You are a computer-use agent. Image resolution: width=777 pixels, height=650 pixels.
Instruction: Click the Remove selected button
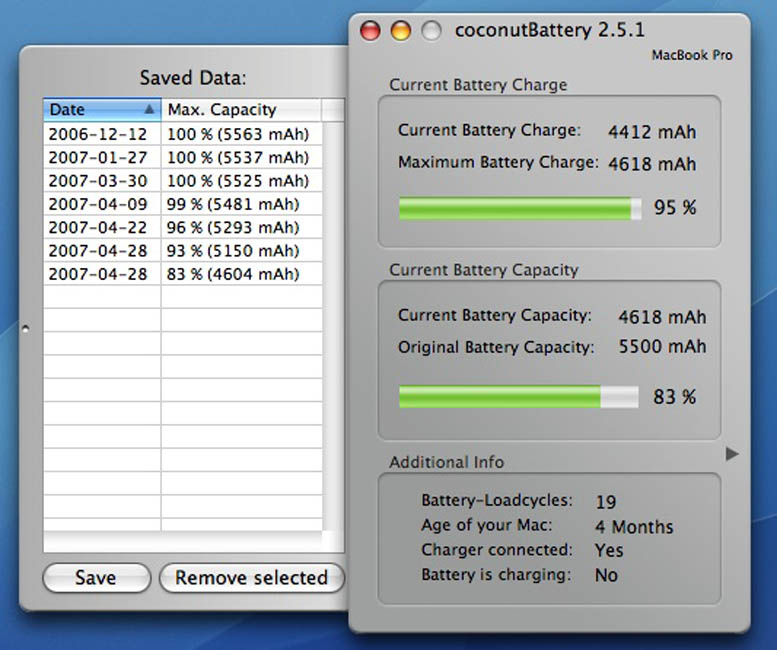coord(252,578)
